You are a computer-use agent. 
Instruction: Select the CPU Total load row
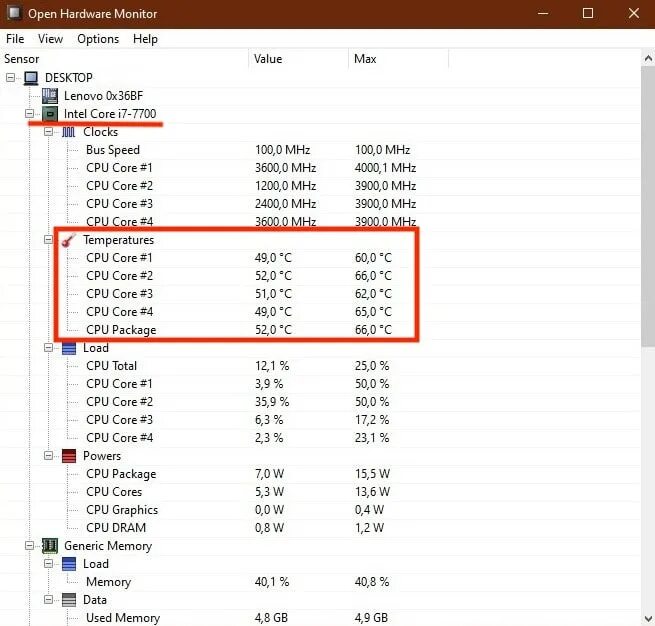pos(320,366)
